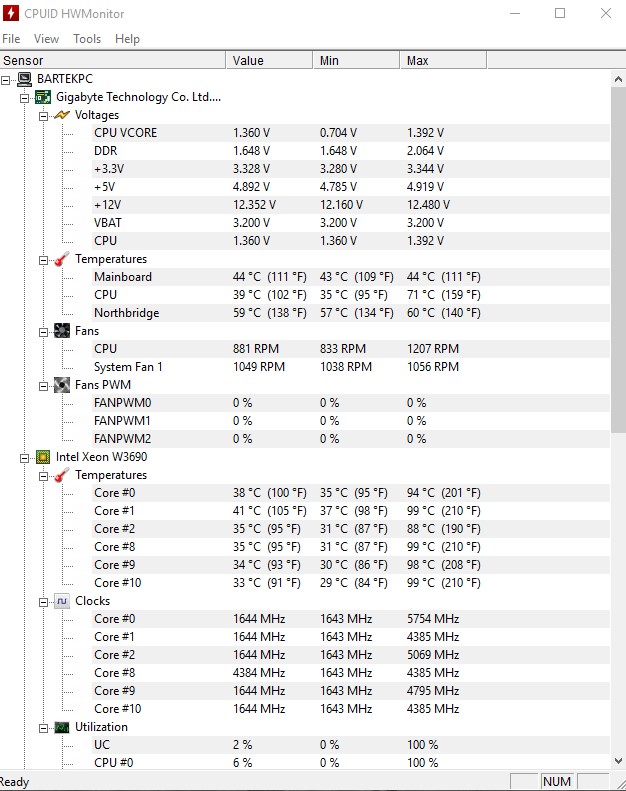Click the motherboard Temperatures thermometer icon
Viewport: 626px width, 791px height.
[x=62, y=259]
